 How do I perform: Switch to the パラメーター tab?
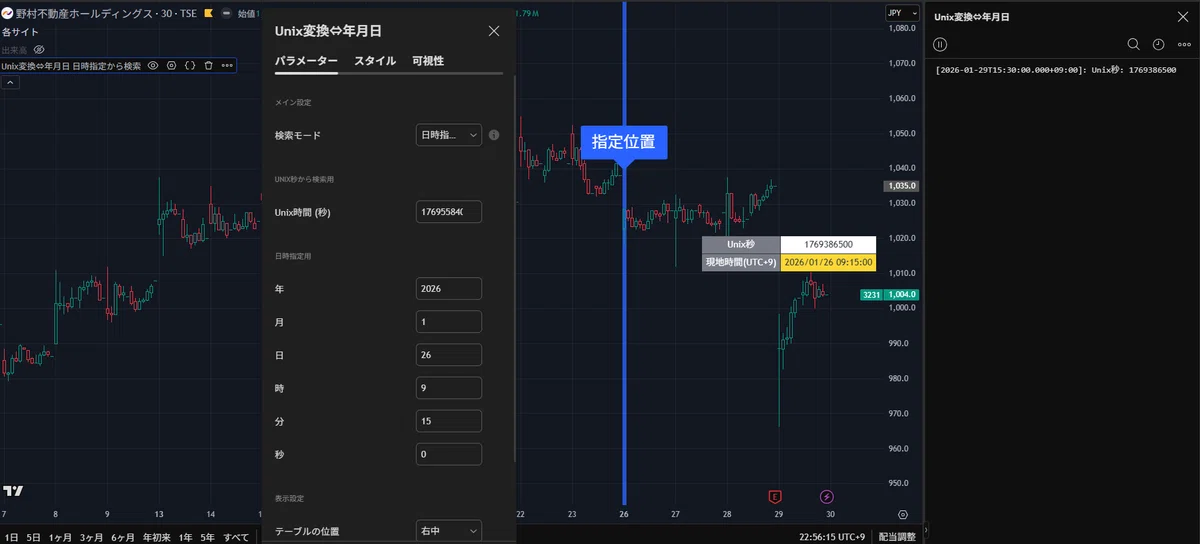pyautogui.click(x=306, y=61)
